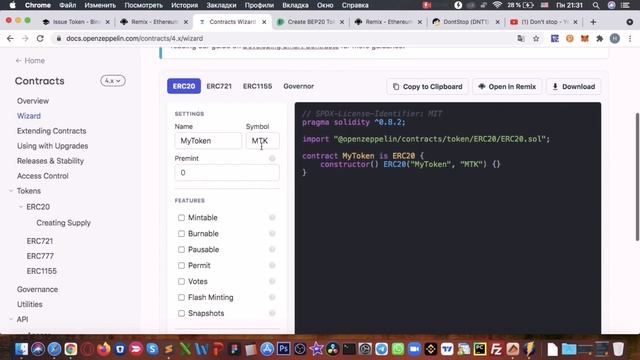Download the generated contract

coord(573,87)
